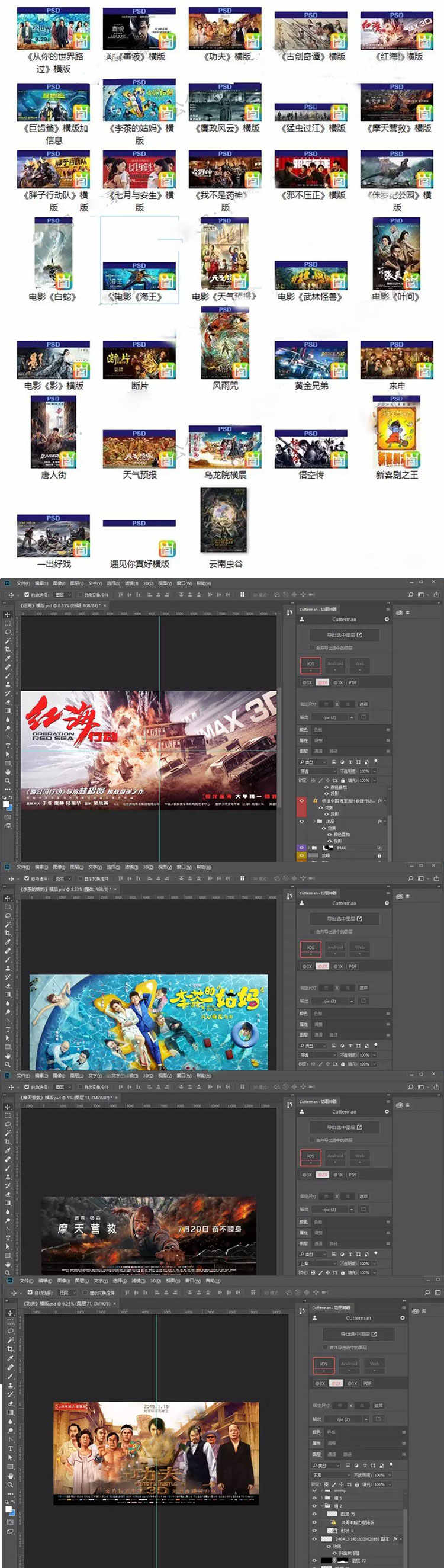The height and width of the screenshot is (1568, 444).
Task: Hide the 图层 75 layer in 功夫 window
Action: (x=314, y=1514)
